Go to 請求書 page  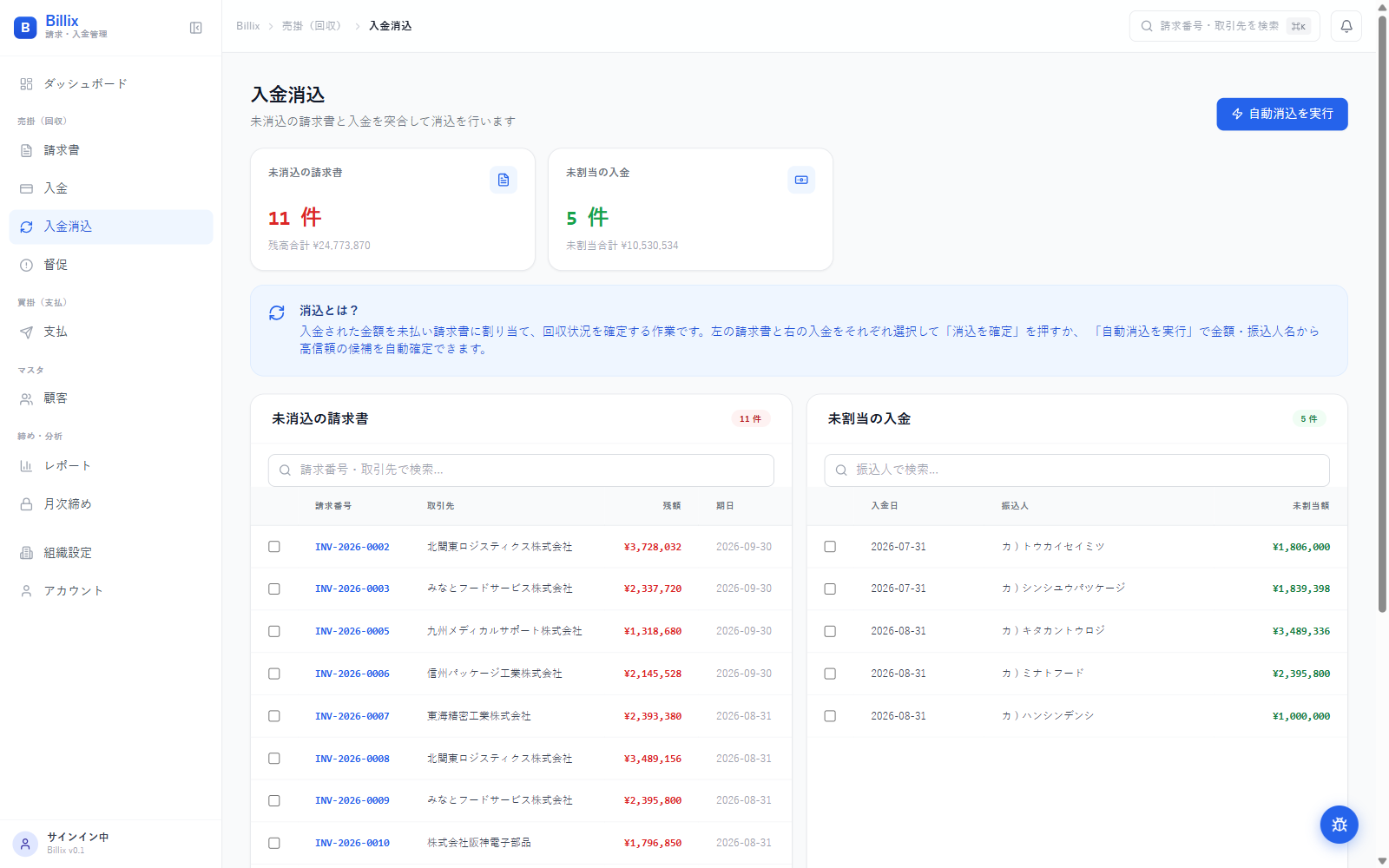[111, 150]
